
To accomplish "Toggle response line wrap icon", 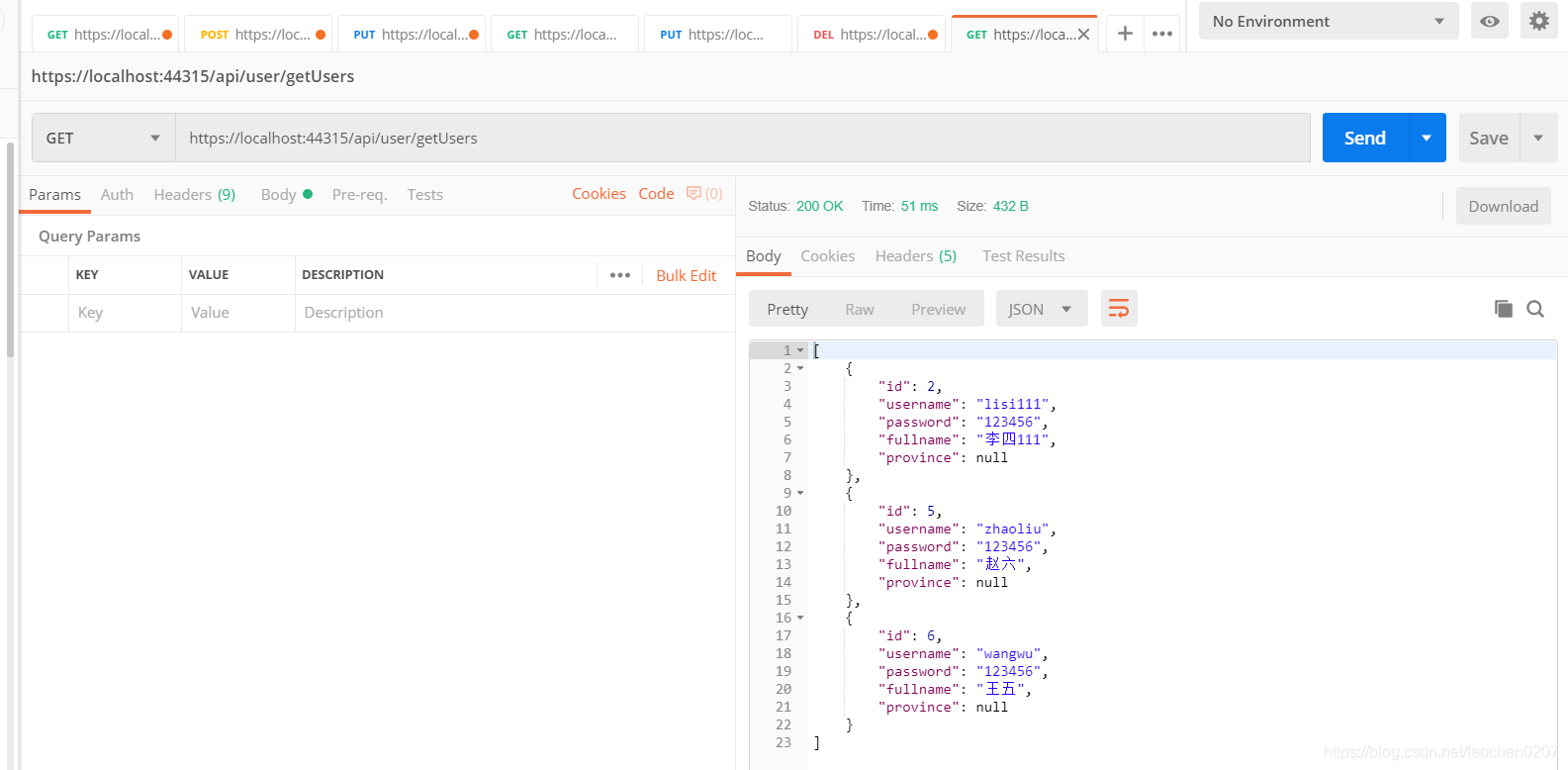I will pos(1119,309).
